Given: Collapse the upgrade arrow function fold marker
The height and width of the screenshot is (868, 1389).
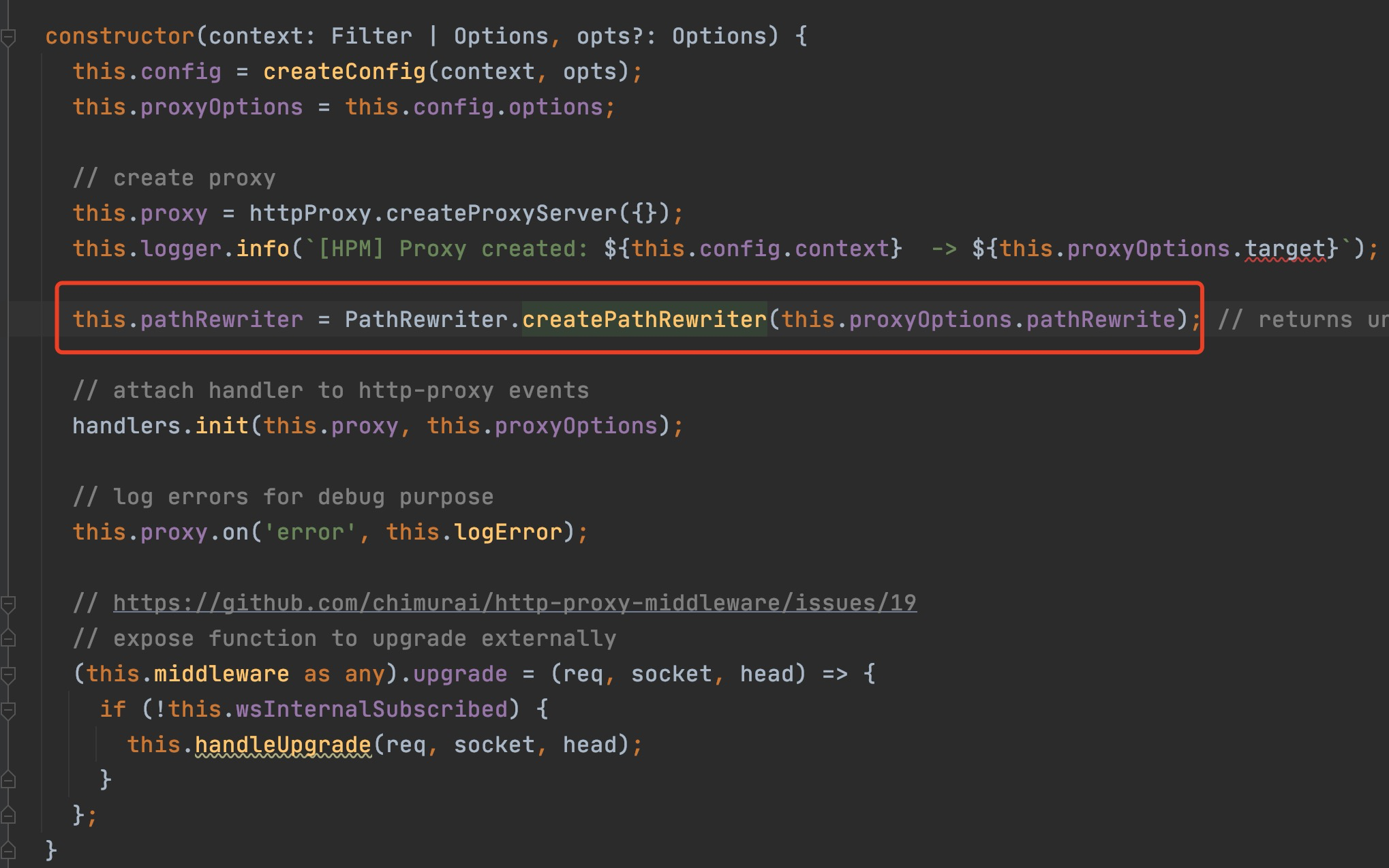Looking at the screenshot, I should (7, 675).
